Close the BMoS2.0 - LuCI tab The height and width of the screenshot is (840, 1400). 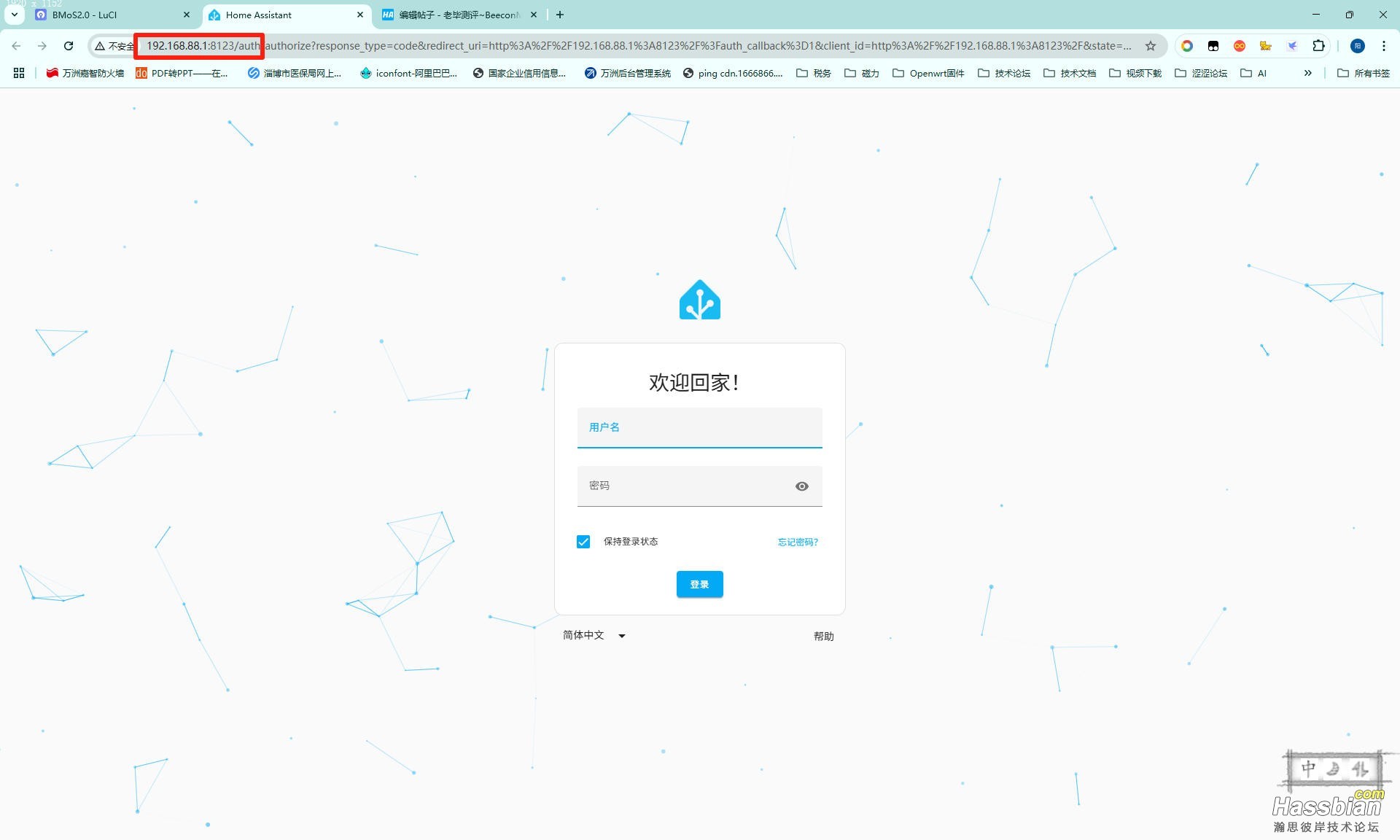pyautogui.click(x=187, y=15)
